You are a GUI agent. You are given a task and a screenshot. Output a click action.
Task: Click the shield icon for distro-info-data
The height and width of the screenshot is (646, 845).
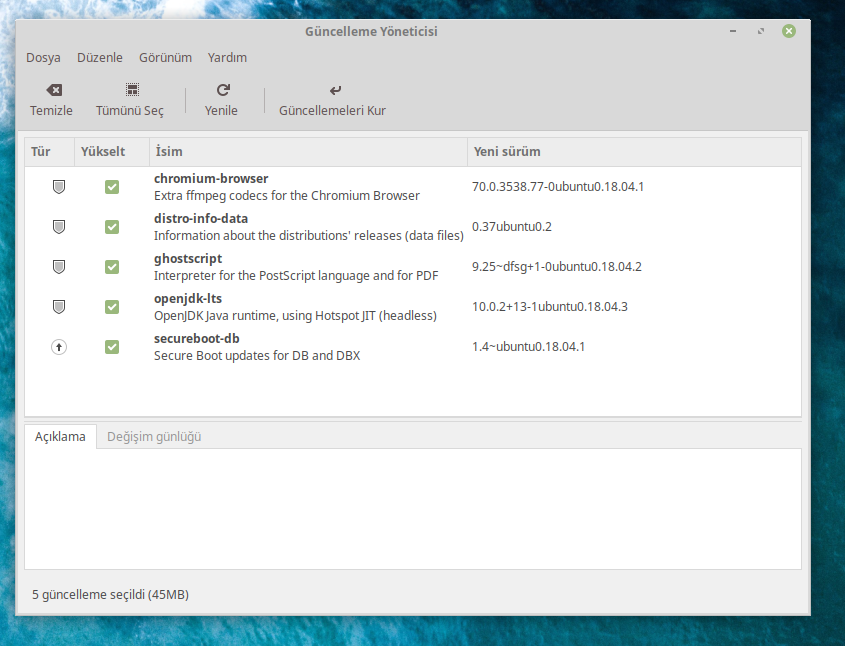point(59,227)
